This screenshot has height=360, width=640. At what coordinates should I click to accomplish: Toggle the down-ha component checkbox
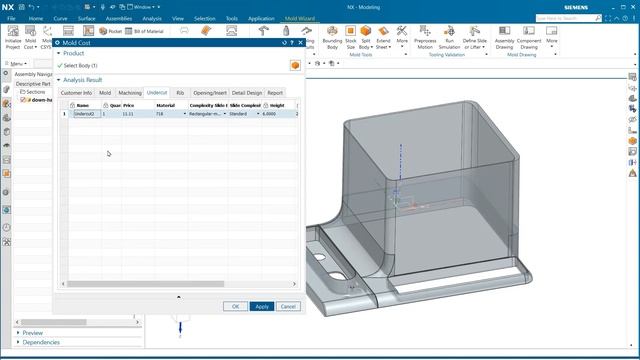point(23,100)
